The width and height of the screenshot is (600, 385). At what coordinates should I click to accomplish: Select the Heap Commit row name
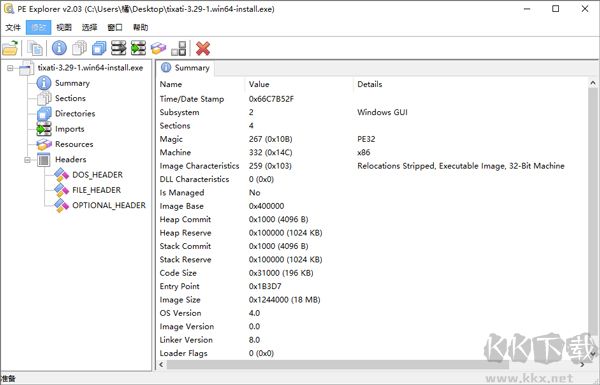[185, 220]
